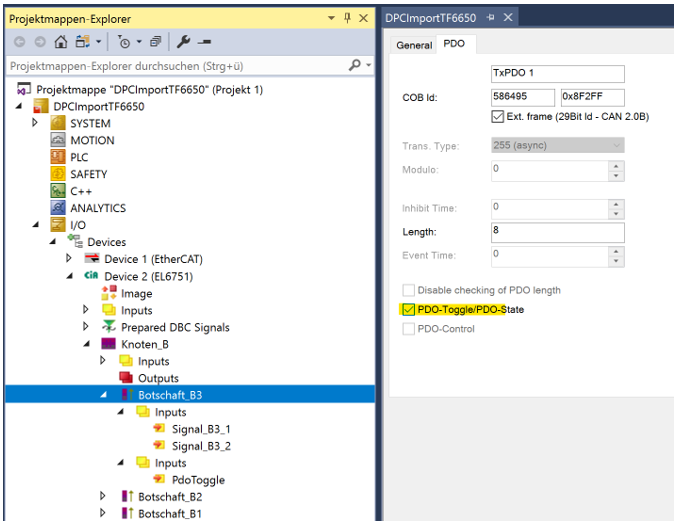This screenshot has width=681, height=527.
Task: Switch to the General tab
Action: click(x=414, y=45)
